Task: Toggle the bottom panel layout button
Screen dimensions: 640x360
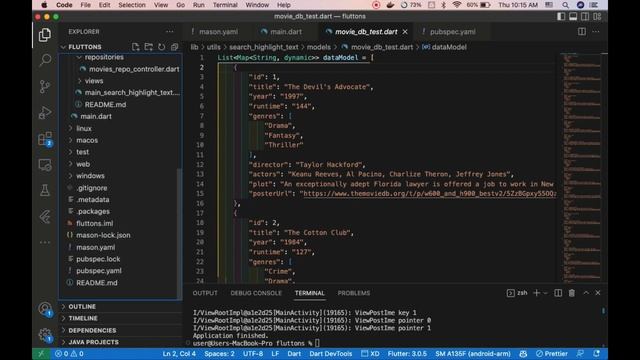Action: pyautogui.click(x=573, y=16)
